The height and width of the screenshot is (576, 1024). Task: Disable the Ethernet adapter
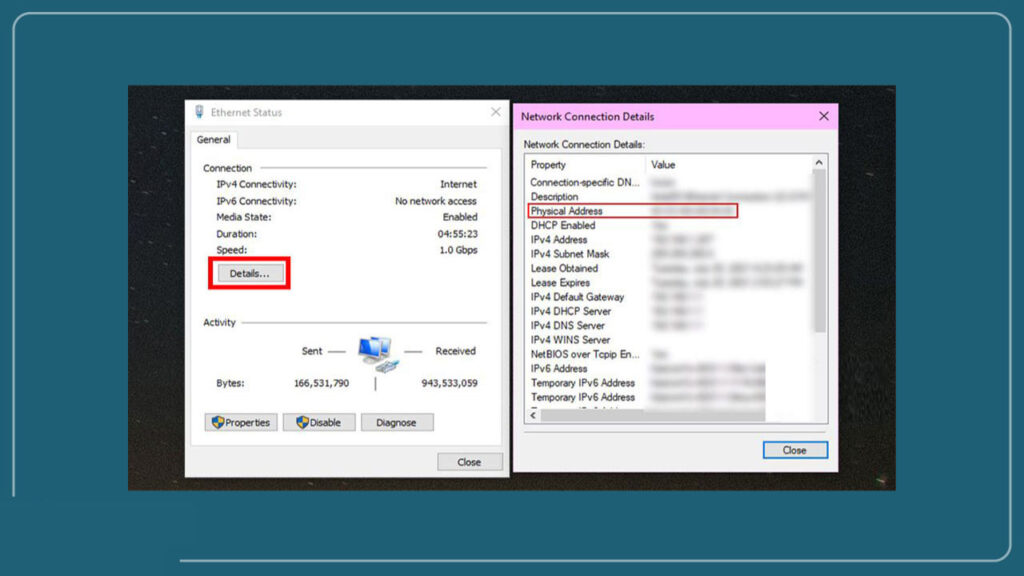tap(320, 422)
